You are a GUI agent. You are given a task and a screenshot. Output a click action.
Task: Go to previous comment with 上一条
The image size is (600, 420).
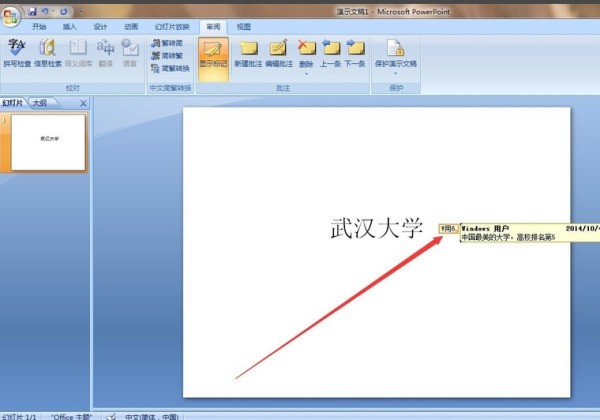331,51
